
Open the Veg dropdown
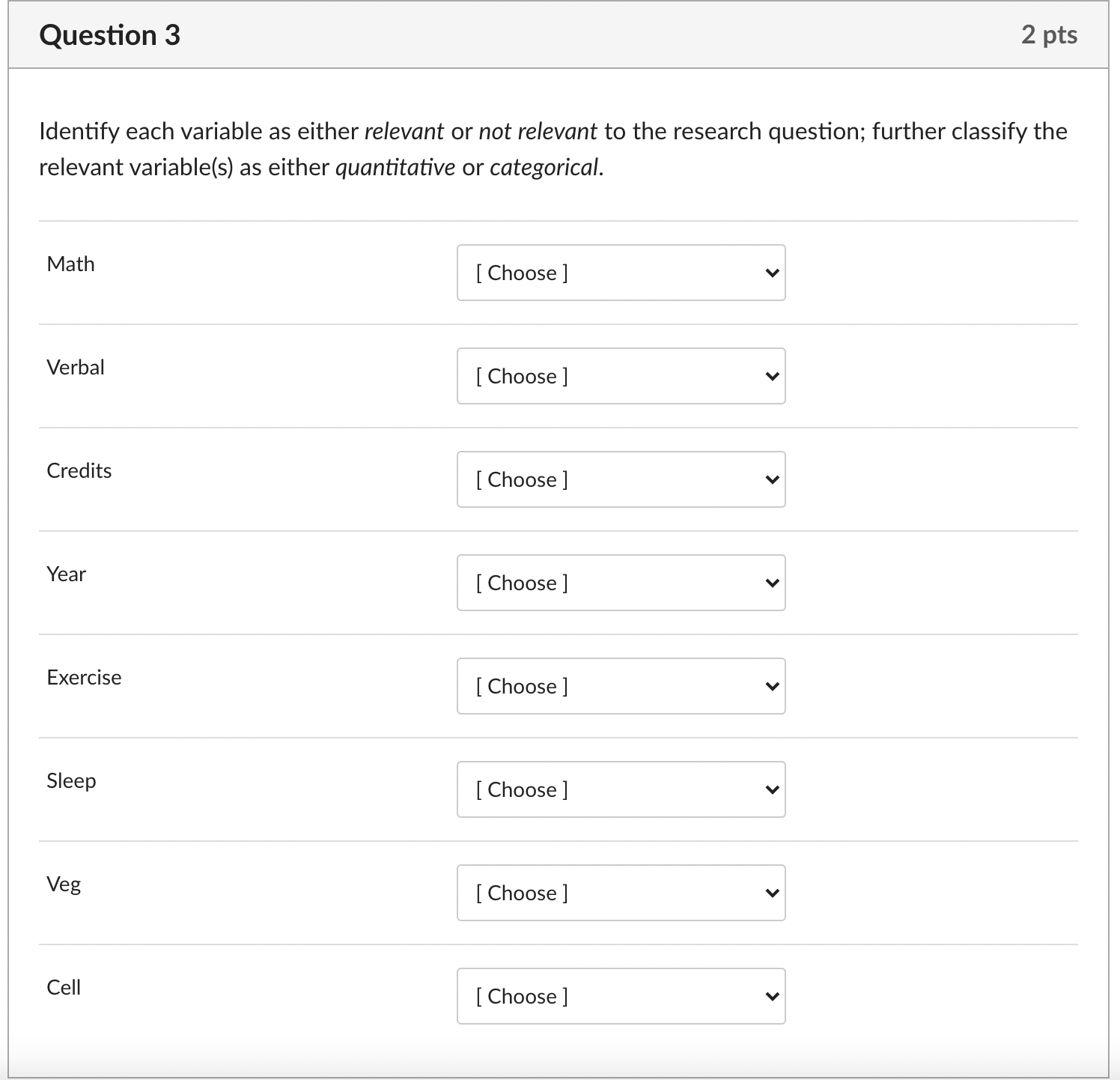[x=620, y=893]
